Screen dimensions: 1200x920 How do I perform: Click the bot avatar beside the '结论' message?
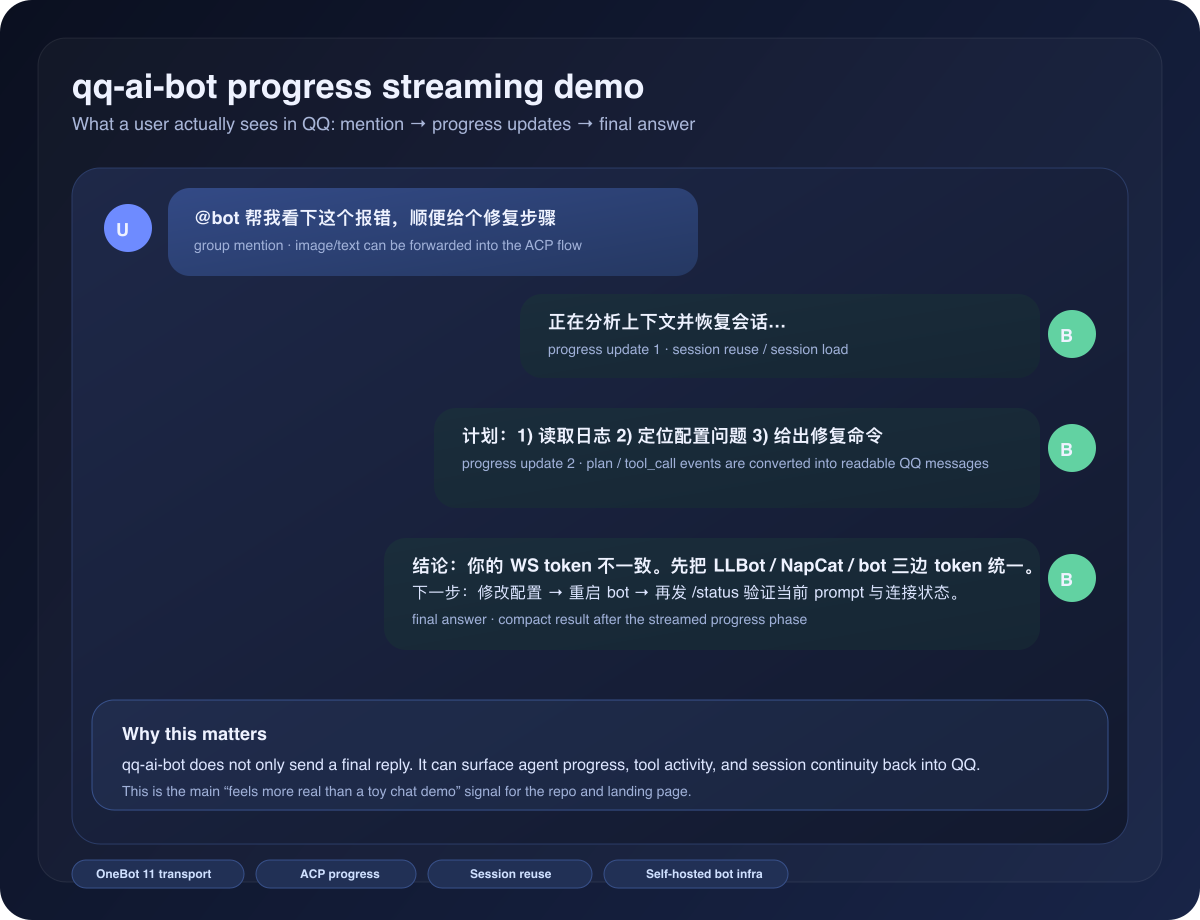tap(1072, 578)
